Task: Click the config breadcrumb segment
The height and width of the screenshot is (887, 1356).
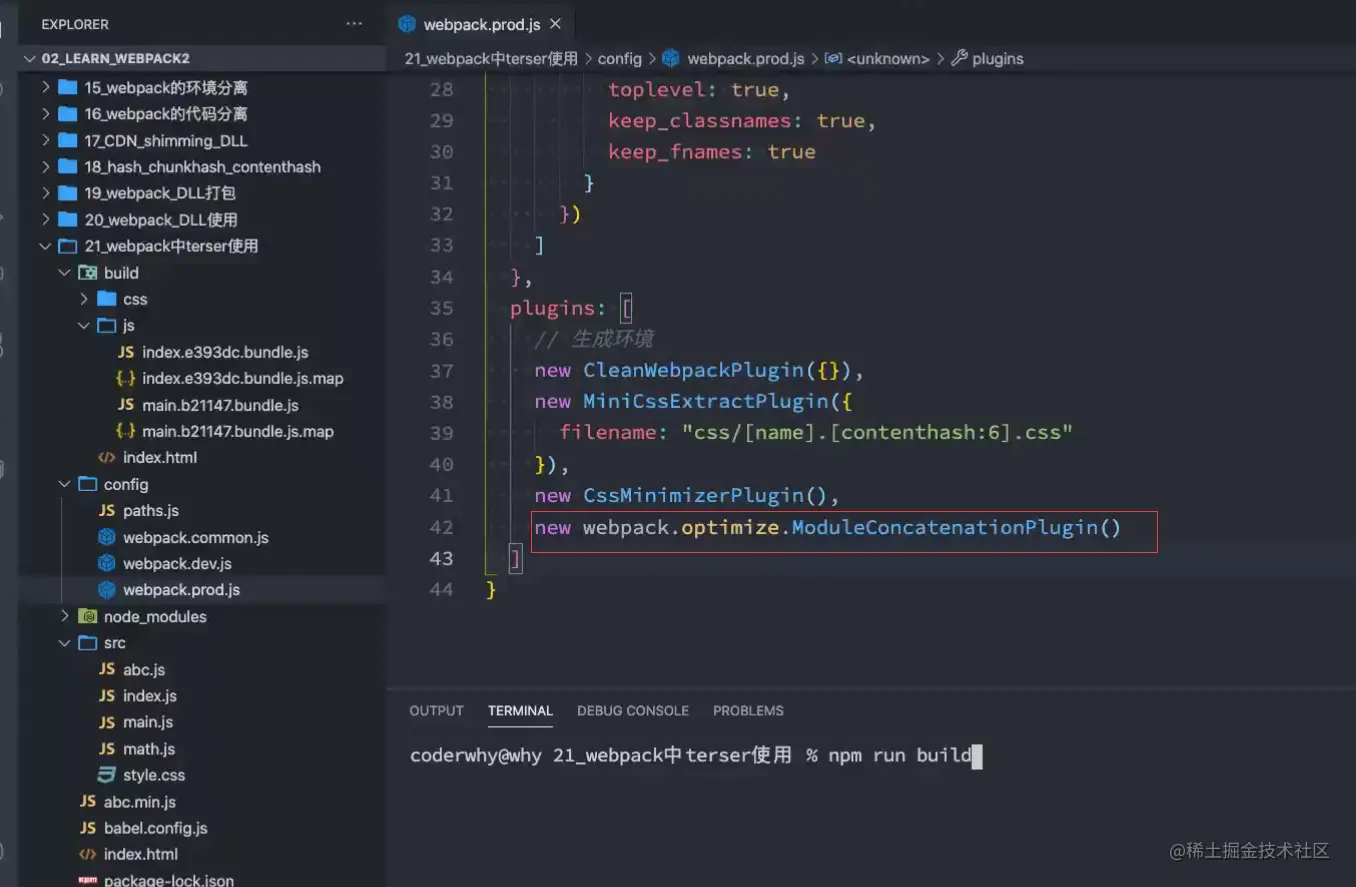Action: pos(620,58)
